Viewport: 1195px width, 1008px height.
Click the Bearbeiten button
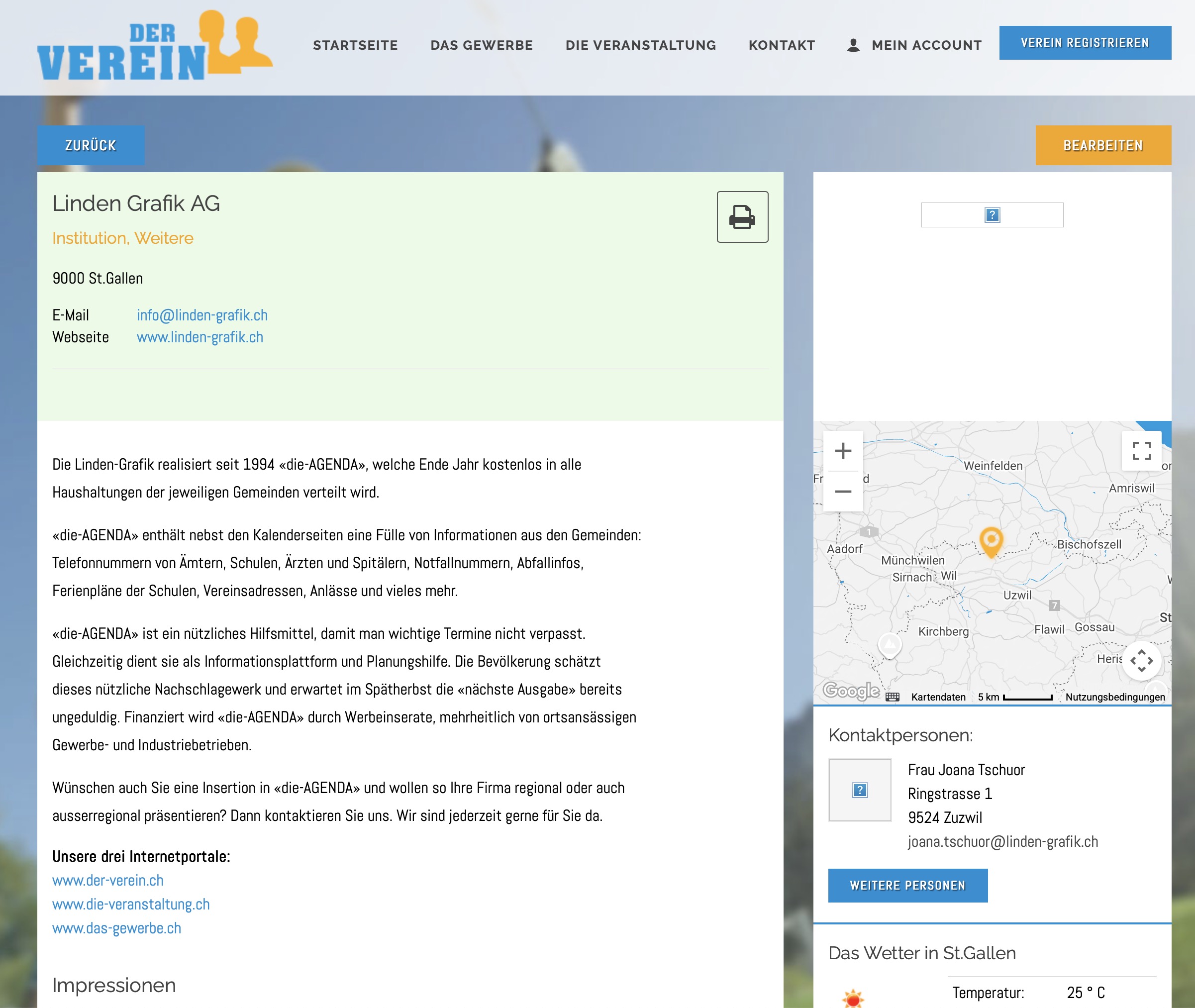click(x=1103, y=145)
